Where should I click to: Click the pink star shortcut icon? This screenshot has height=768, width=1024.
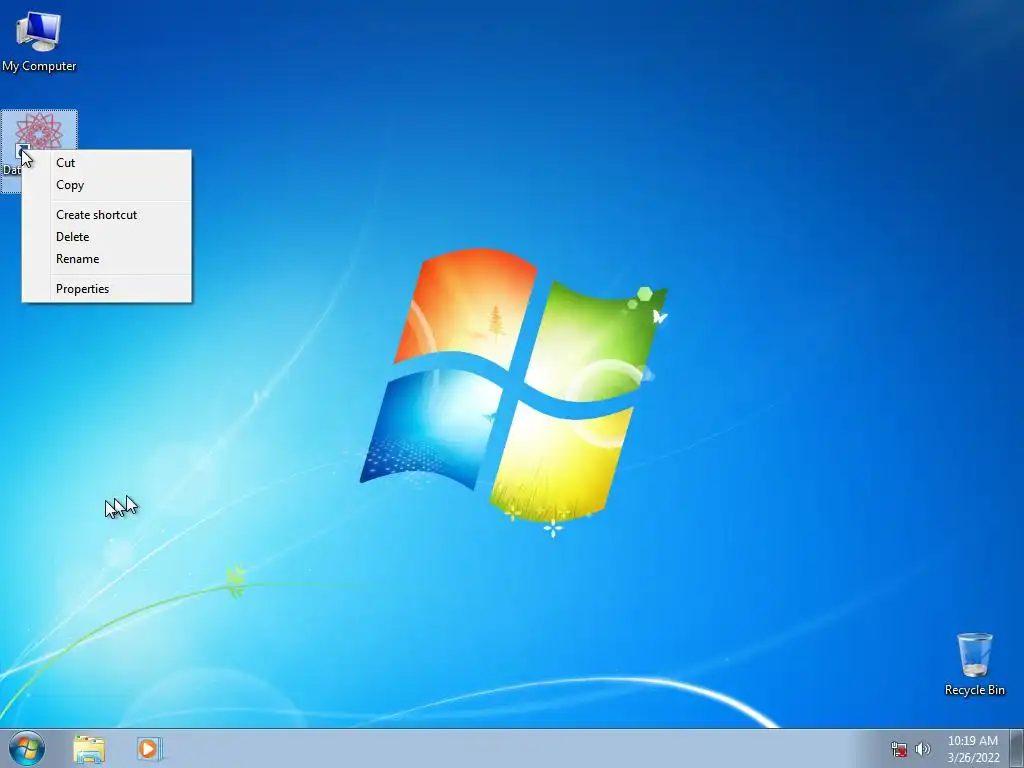39,132
